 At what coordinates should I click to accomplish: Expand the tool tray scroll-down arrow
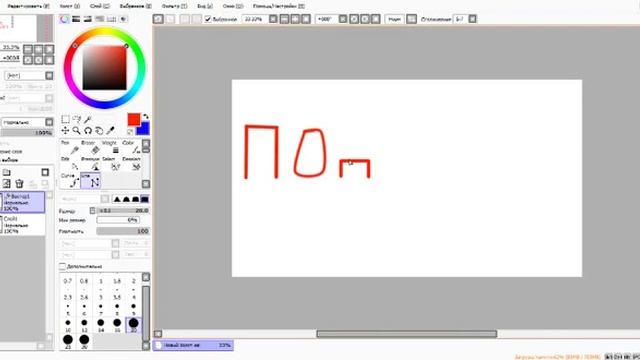click(146, 184)
